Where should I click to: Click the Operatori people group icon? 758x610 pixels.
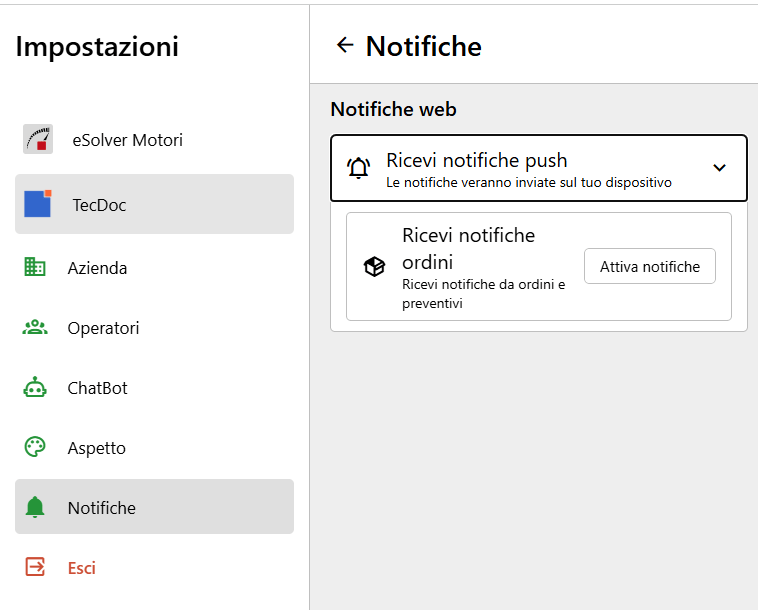coord(35,328)
